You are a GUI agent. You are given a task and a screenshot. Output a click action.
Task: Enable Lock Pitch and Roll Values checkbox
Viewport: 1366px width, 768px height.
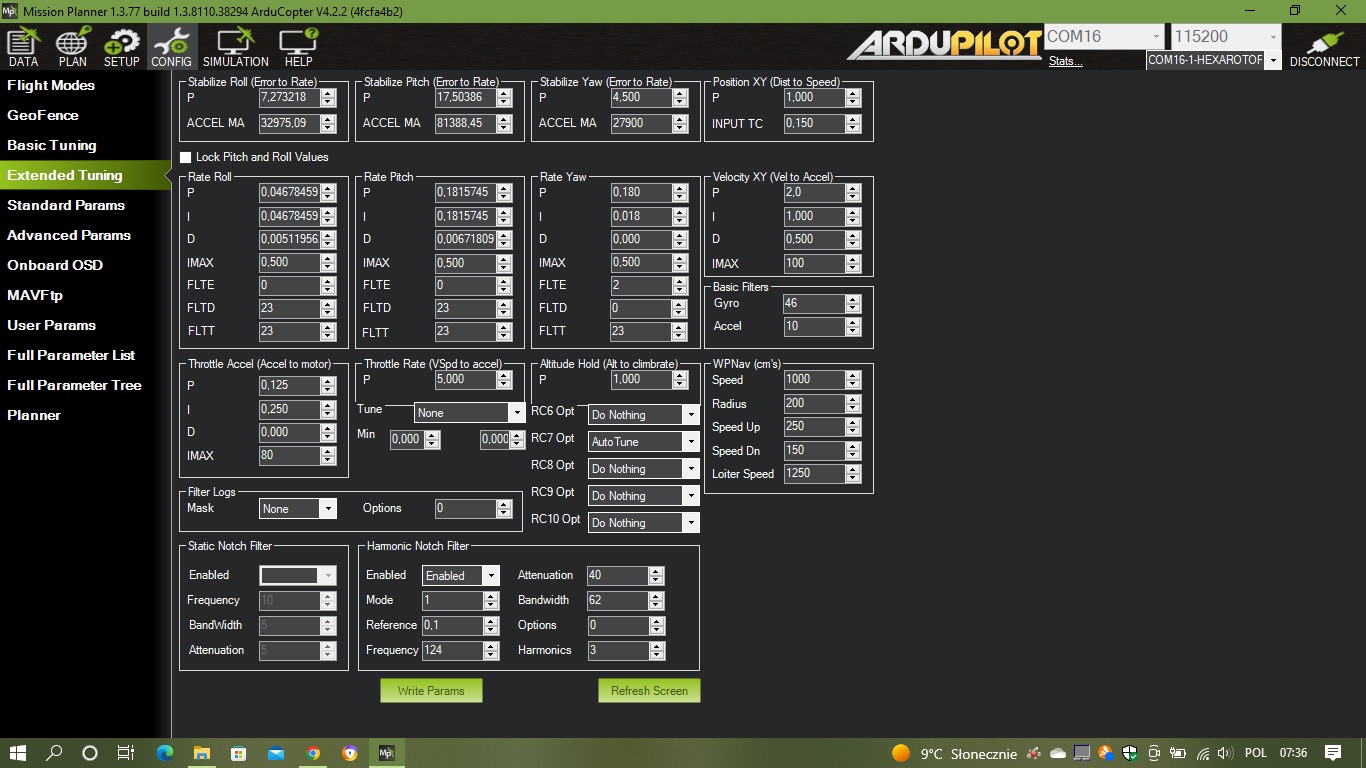pyautogui.click(x=185, y=157)
